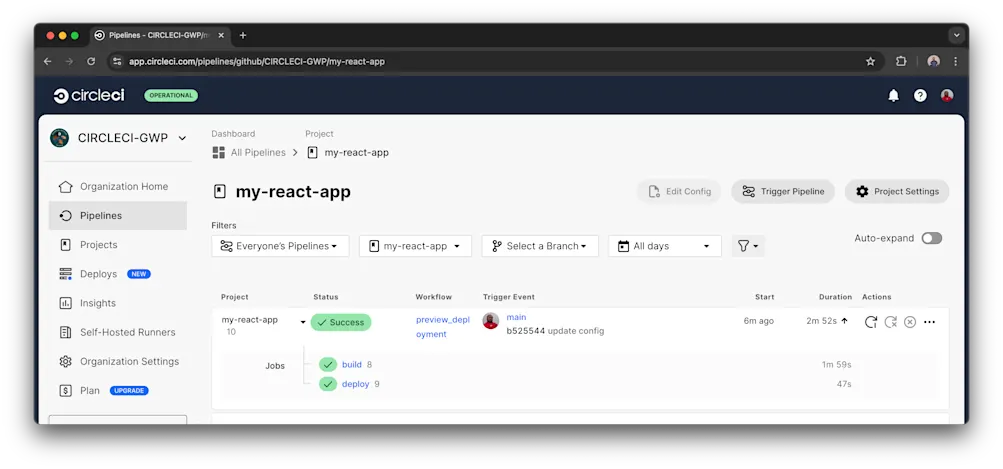
Task: Open Projects in the sidebar
Action: (118, 245)
